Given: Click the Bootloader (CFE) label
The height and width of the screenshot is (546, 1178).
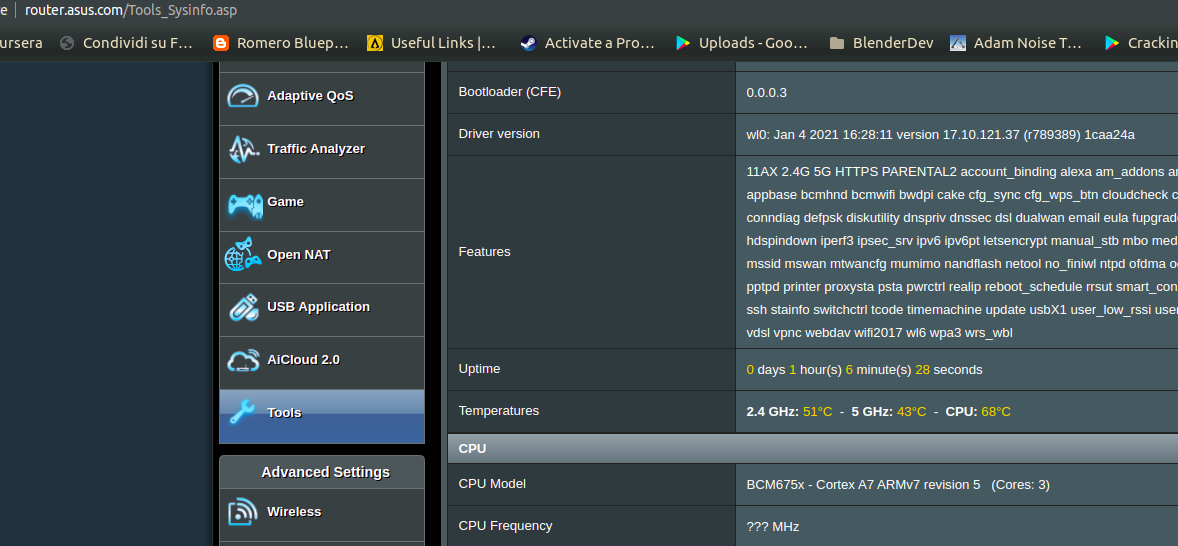Looking at the screenshot, I should click(x=509, y=92).
